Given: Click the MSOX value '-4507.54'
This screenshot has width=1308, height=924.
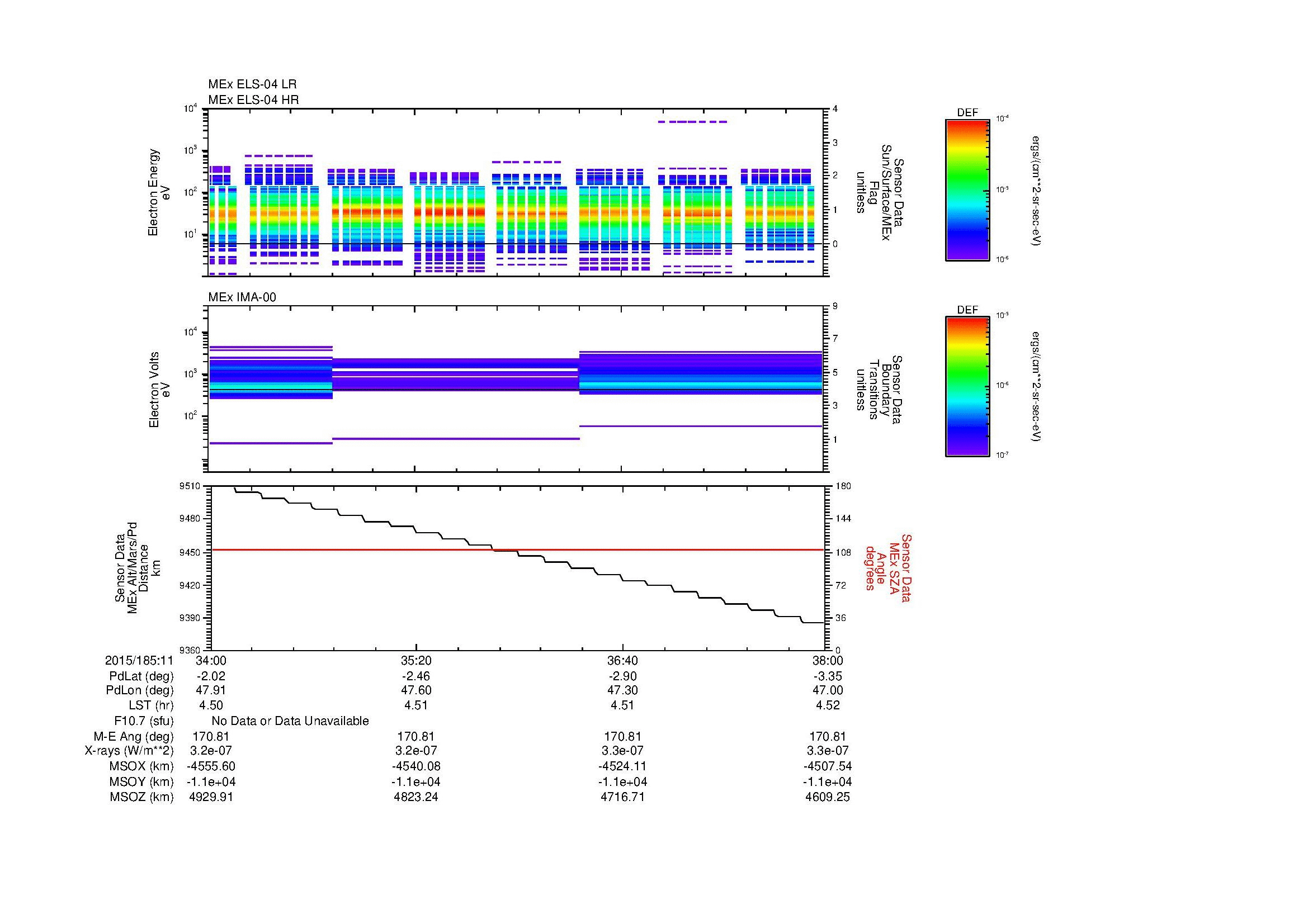Looking at the screenshot, I should (x=827, y=766).
